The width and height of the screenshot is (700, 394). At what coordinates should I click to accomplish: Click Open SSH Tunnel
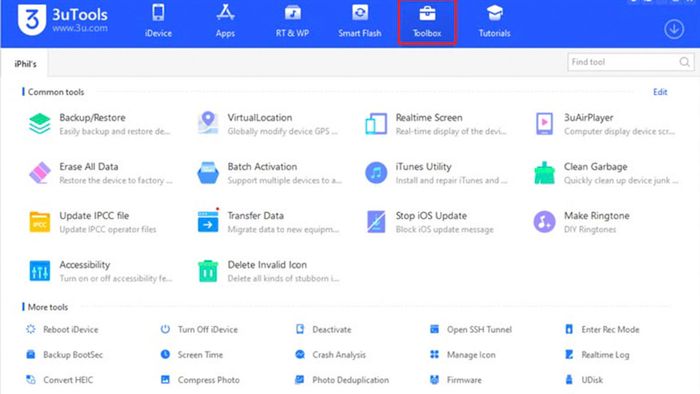[x=471, y=329]
